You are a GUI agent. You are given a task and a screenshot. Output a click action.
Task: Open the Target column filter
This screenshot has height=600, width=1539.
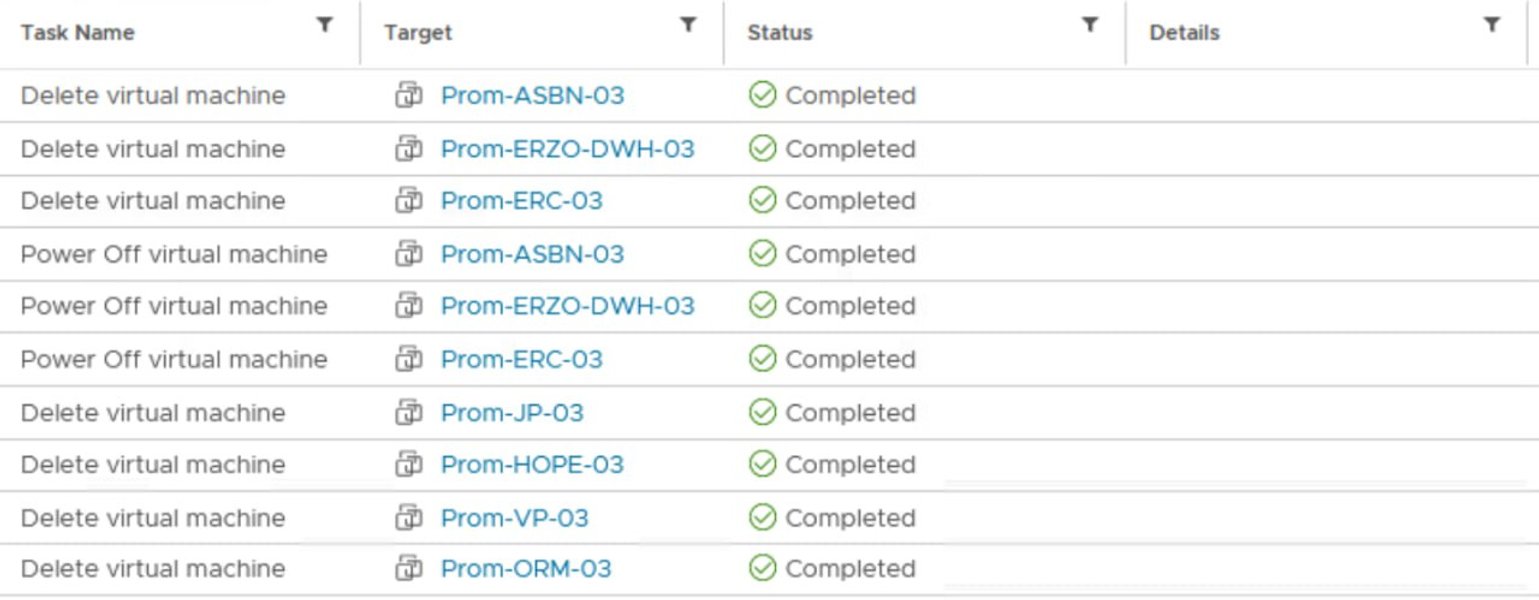(688, 26)
